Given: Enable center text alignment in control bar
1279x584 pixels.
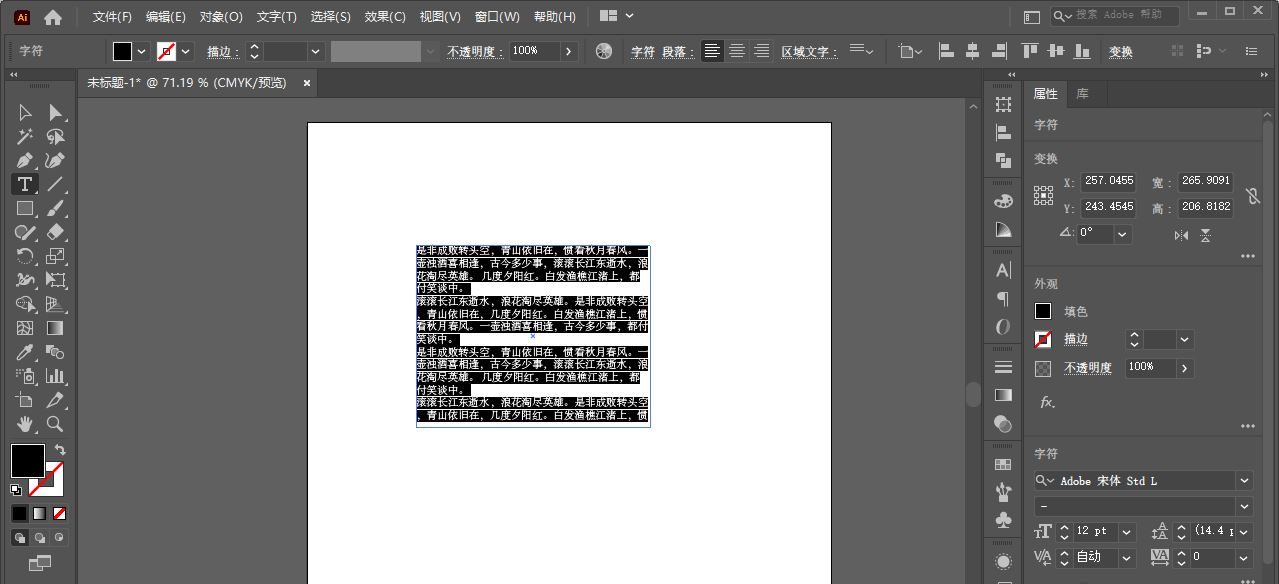Looking at the screenshot, I should pyautogui.click(x=737, y=51).
